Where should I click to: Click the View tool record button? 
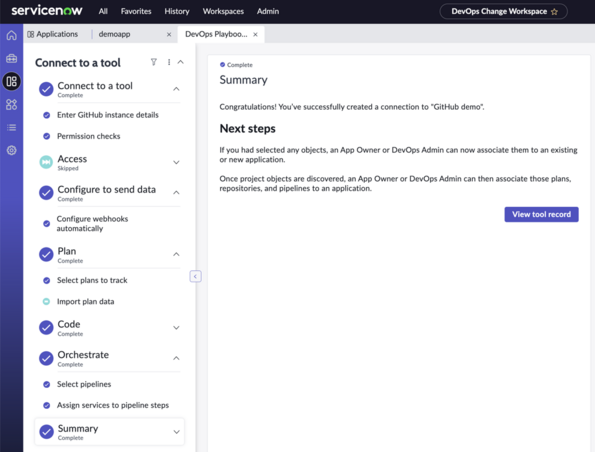click(541, 214)
